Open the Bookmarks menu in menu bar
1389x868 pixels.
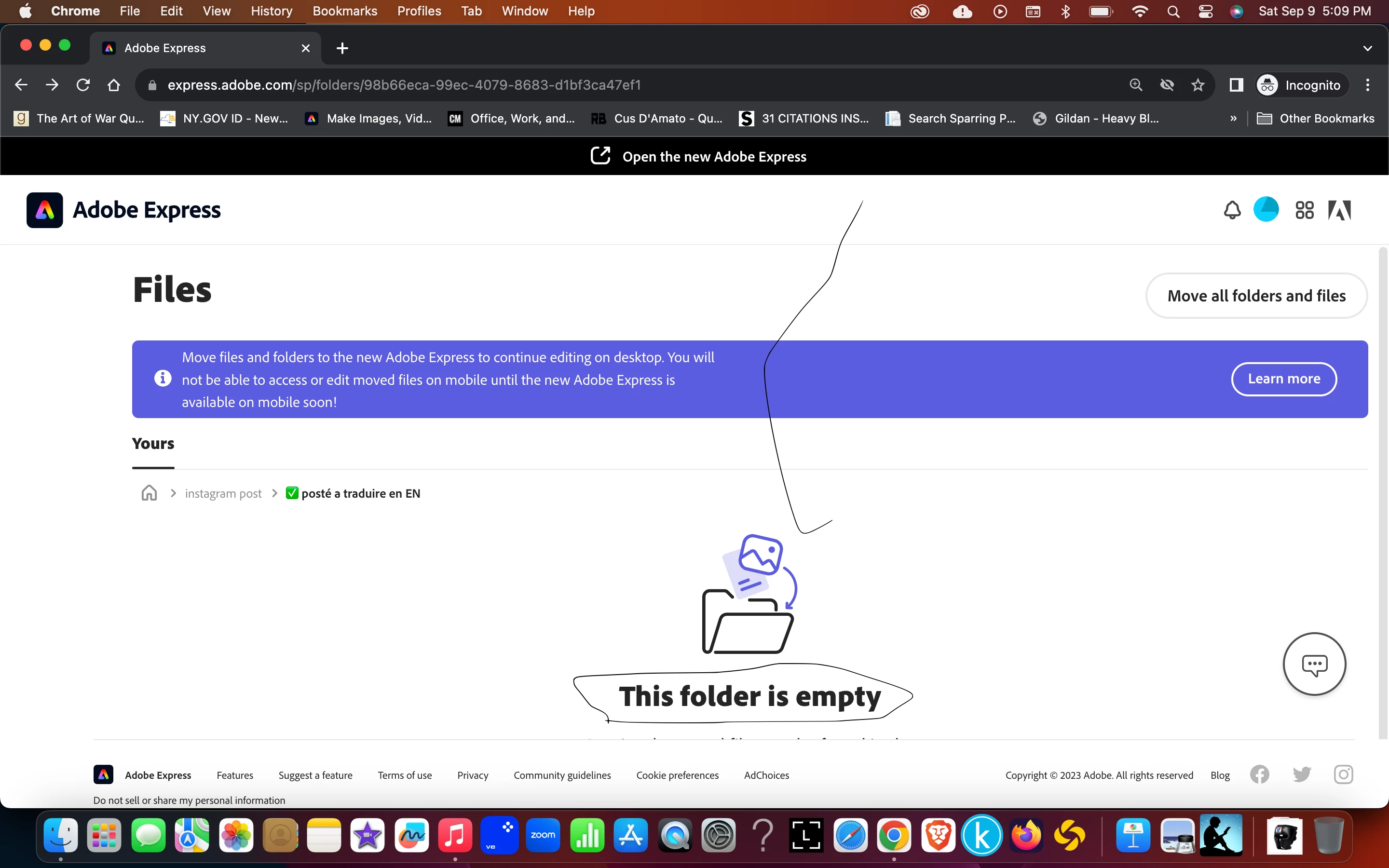(x=344, y=11)
